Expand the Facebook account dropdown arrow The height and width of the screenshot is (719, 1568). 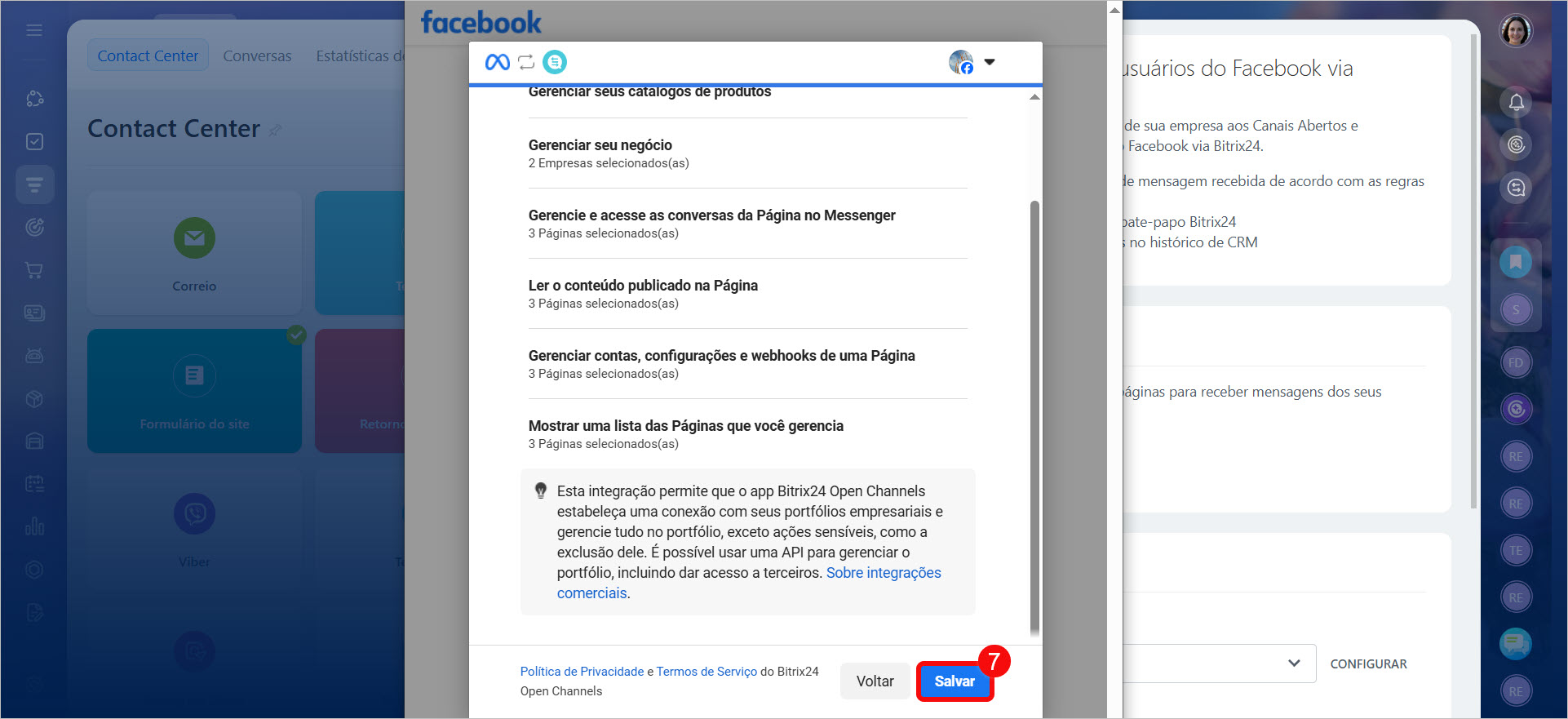tap(990, 62)
